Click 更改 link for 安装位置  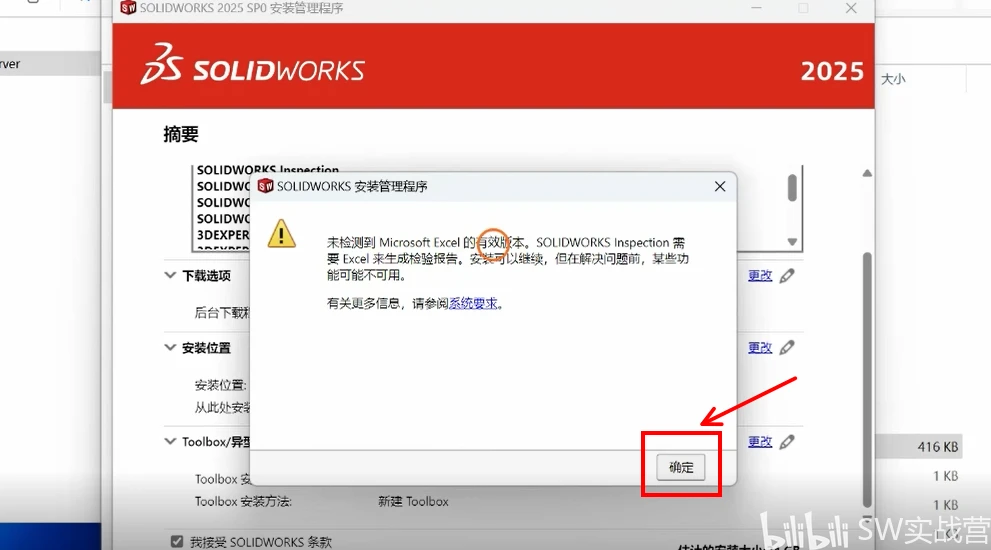(760, 348)
